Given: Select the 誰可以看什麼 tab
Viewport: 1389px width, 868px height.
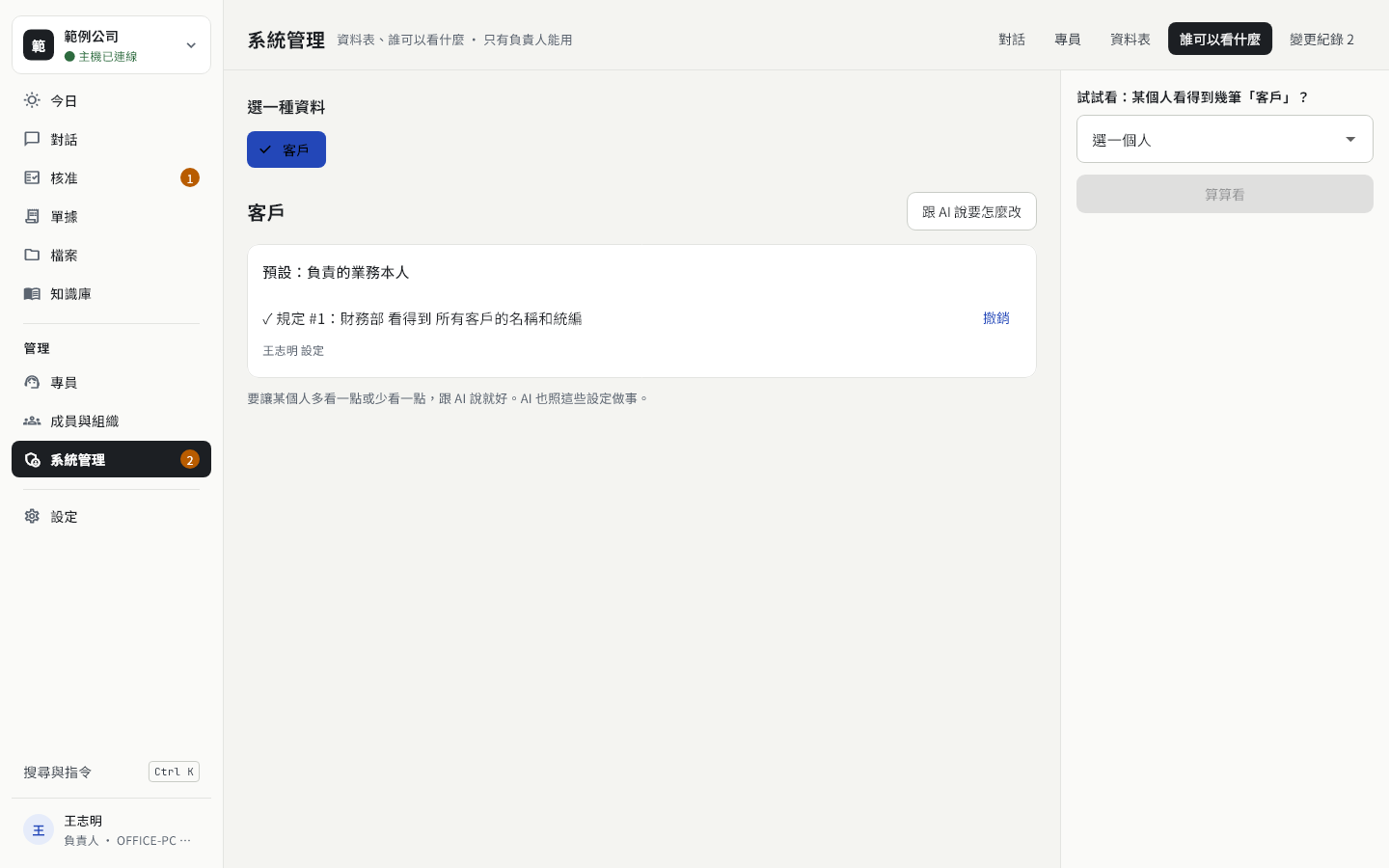Looking at the screenshot, I should (x=1220, y=40).
